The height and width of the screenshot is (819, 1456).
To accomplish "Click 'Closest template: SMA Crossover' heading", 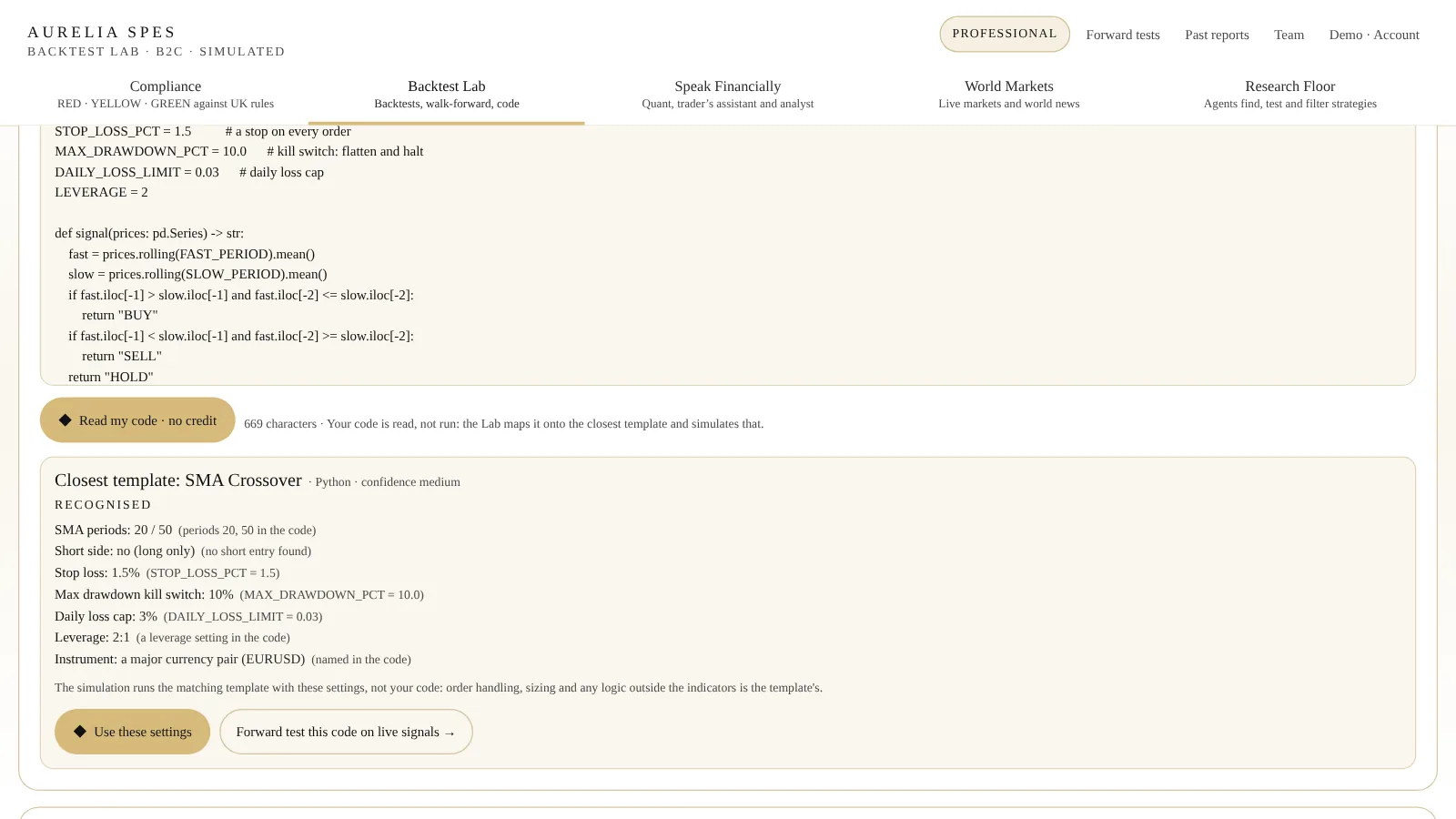I will (x=178, y=480).
